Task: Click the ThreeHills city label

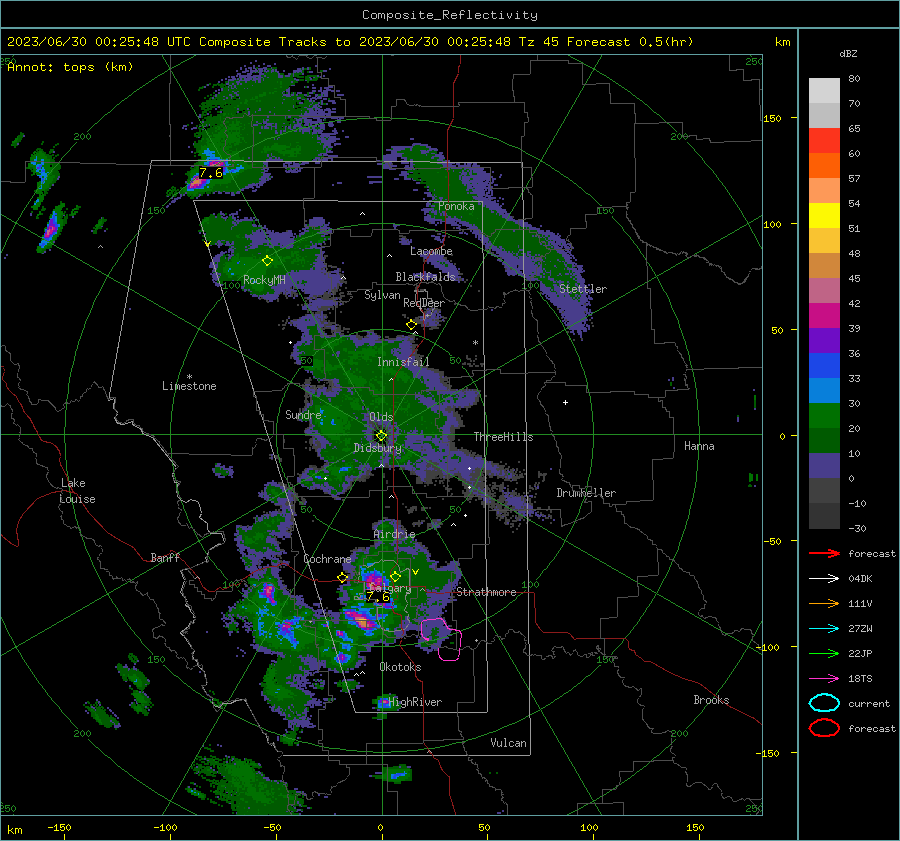Action: [x=503, y=437]
